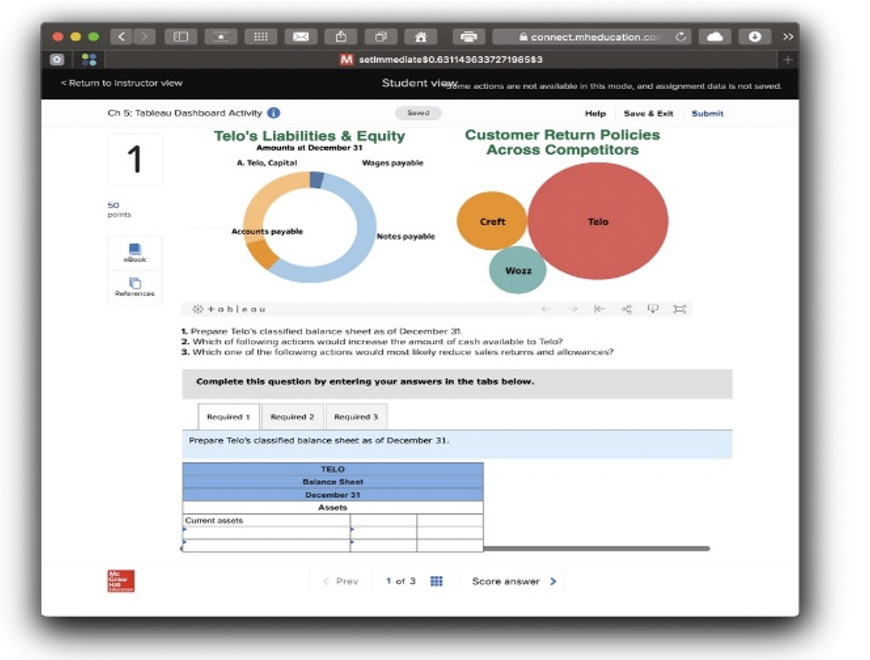Open first account dropdown under Current assets
This screenshot has width=870, height=660.
coord(266,532)
